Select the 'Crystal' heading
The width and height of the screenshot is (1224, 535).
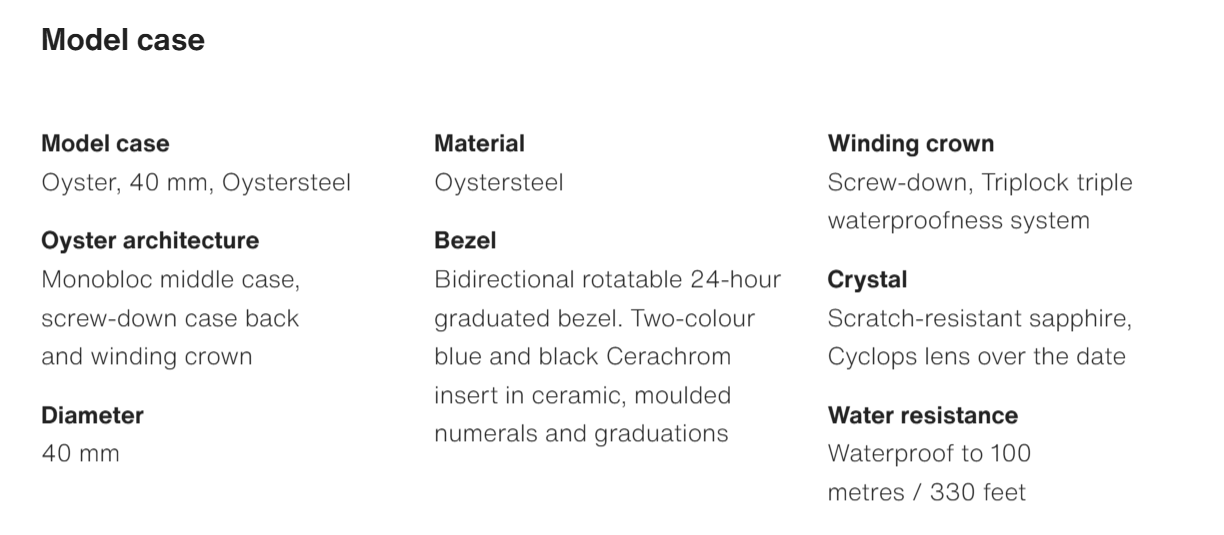[867, 280]
